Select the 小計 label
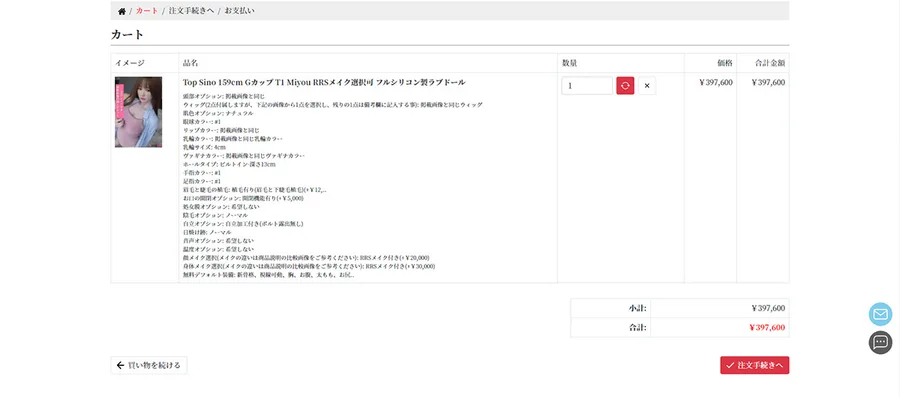Image resolution: width=900 pixels, height=397 pixels. coord(637,308)
